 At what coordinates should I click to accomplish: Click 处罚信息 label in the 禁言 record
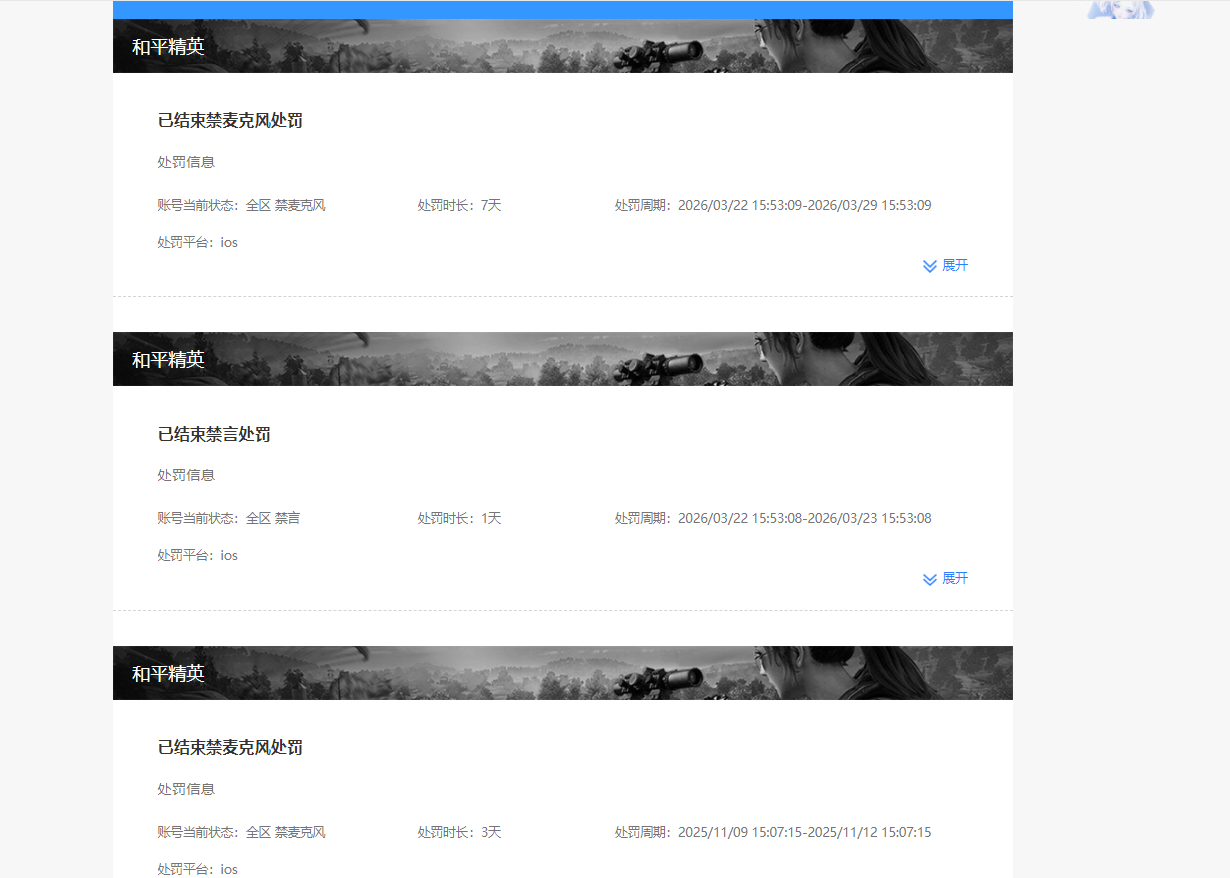tap(186, 475)
